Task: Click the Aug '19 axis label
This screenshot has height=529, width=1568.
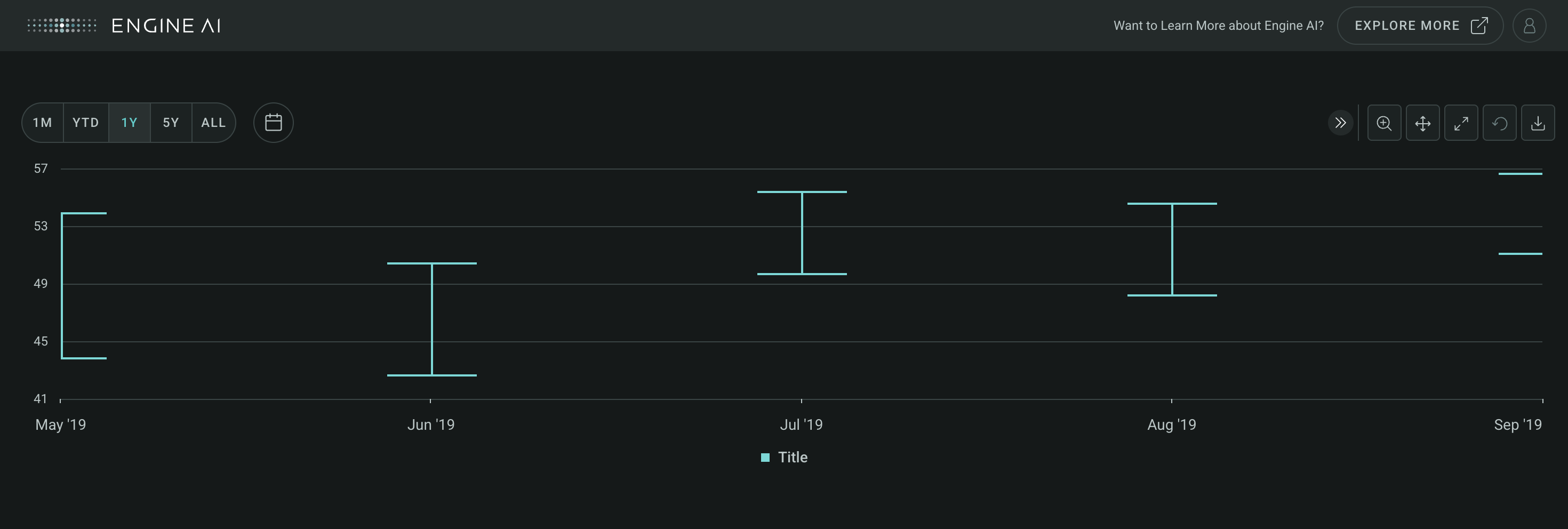Action: pos(1172,425)
